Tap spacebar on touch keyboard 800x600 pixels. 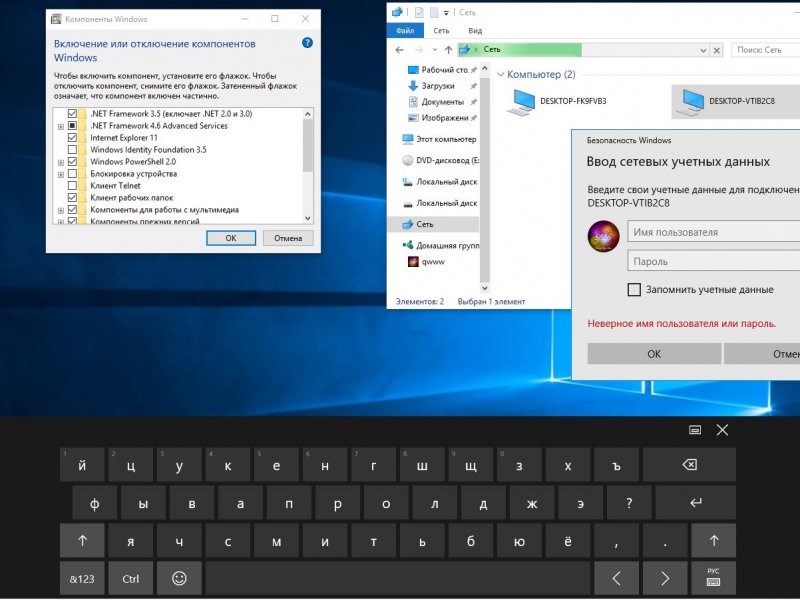pyautogui.click(x=398, y=579)
